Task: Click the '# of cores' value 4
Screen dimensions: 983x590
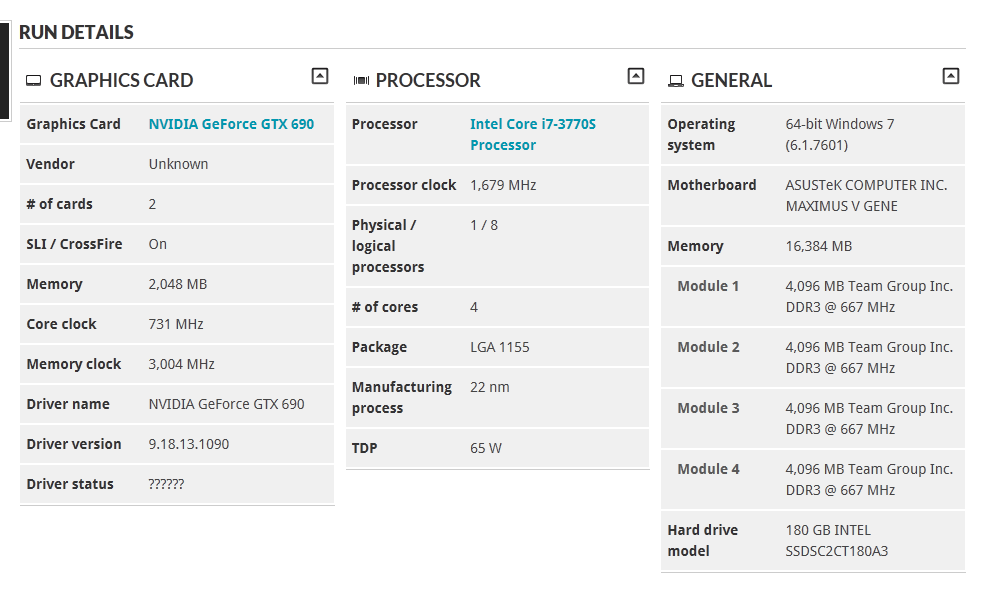Action: [474, 307]
